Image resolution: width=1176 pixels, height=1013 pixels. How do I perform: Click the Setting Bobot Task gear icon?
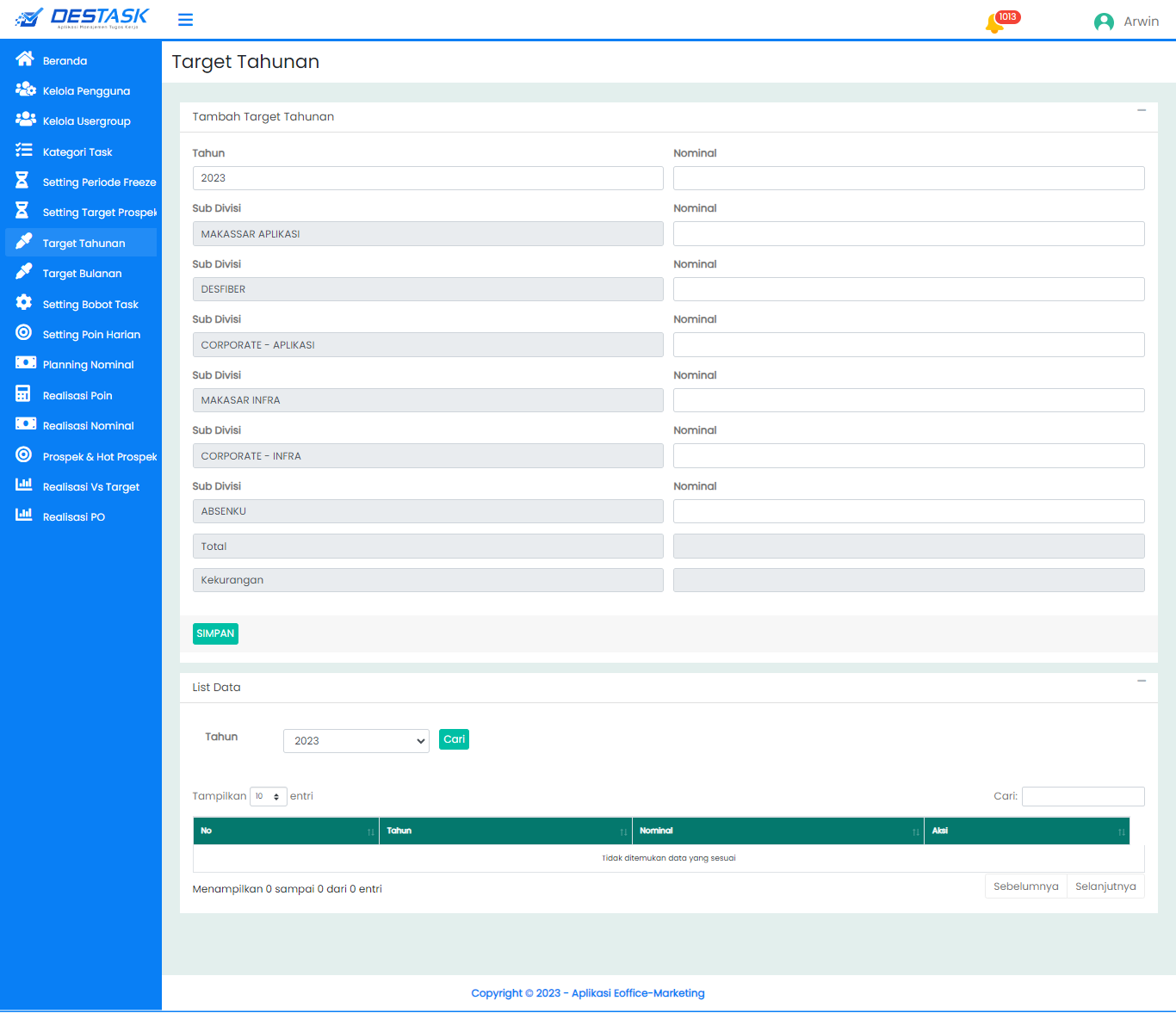click(24, 303)
